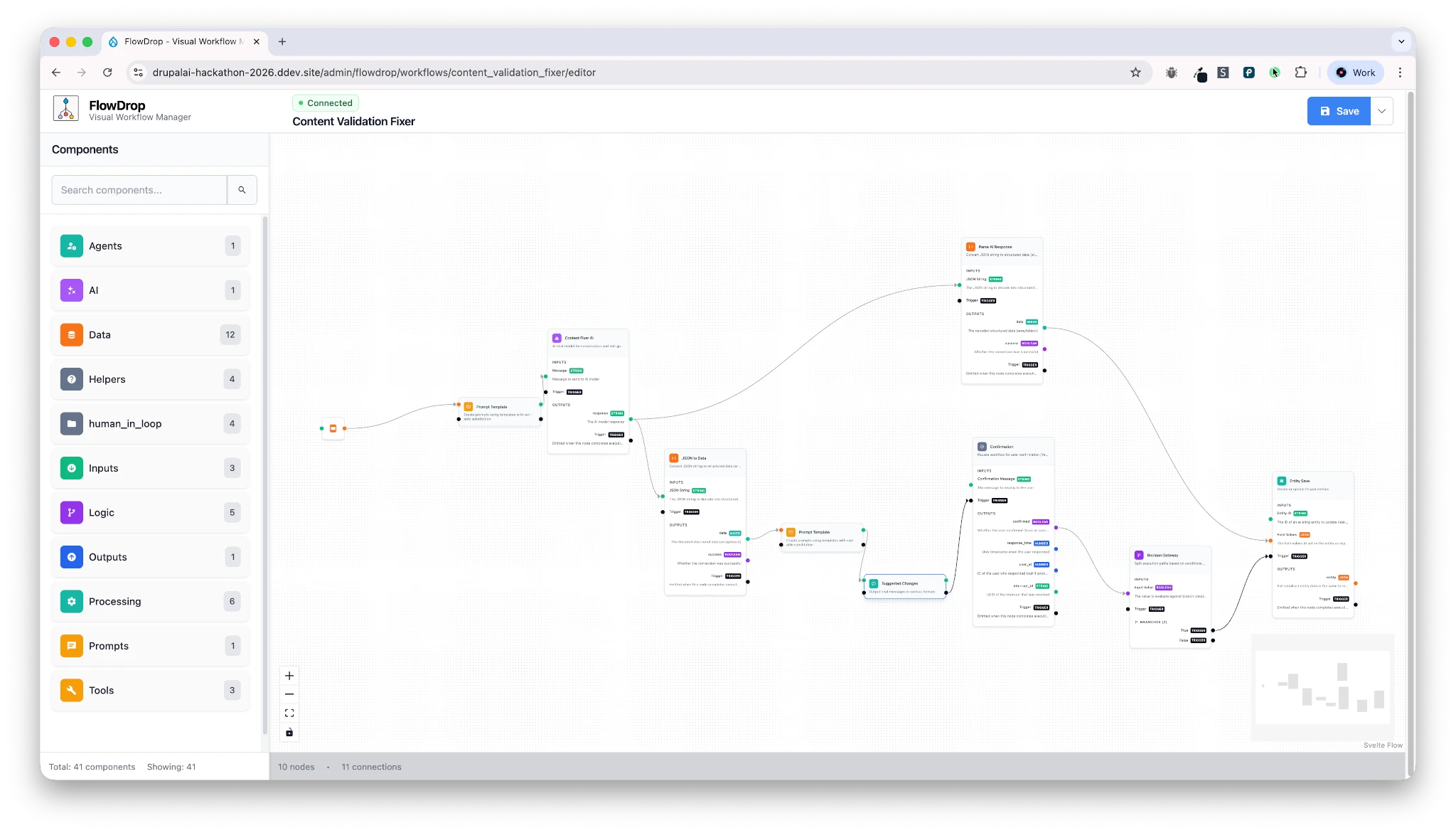Select the Processing gear icon
The image size is (1456, 833).
72,601
